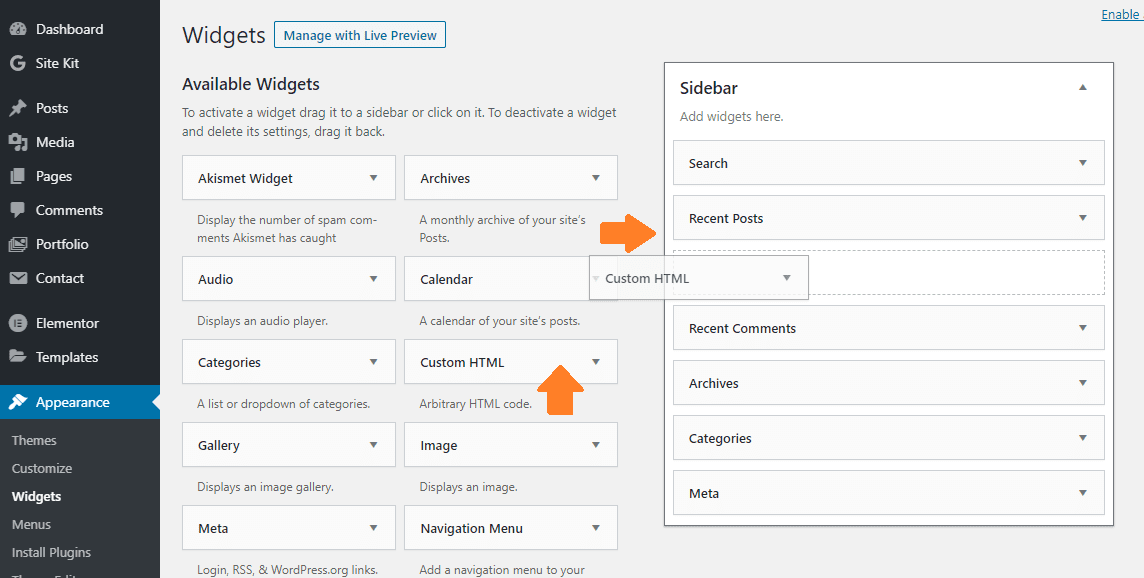The height and width of the screenshot is (578, 1144).
Task: Click the Portfolio images icon
Action: click(x=18, y=244)
